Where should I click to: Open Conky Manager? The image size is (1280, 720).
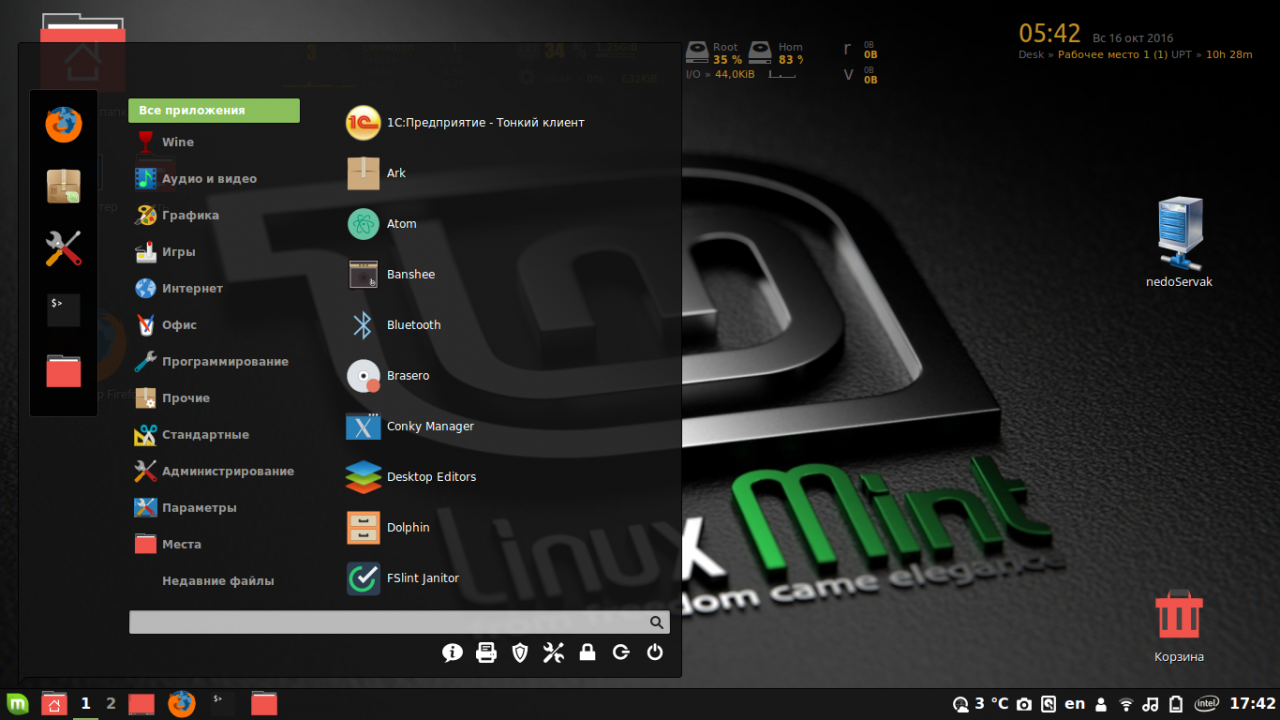point(410,426)
